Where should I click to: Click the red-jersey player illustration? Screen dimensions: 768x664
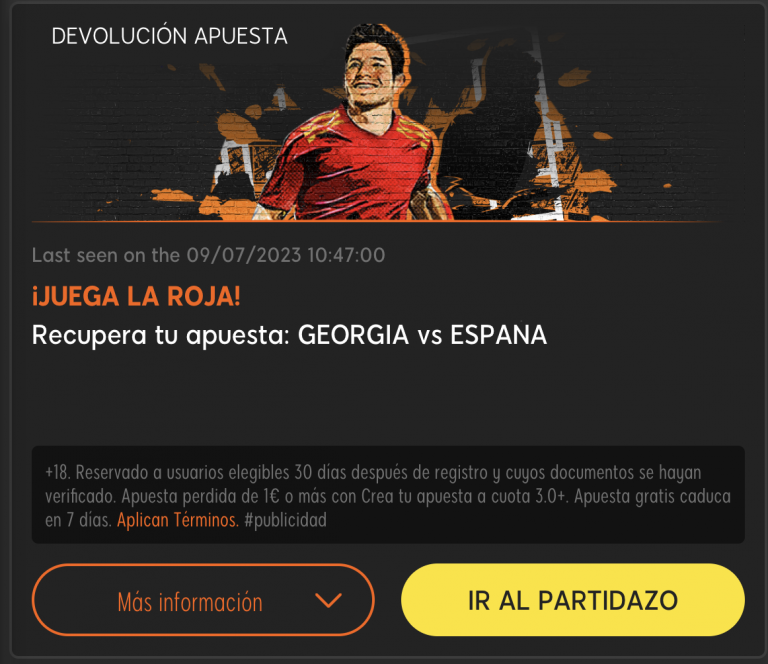point(353,122)
